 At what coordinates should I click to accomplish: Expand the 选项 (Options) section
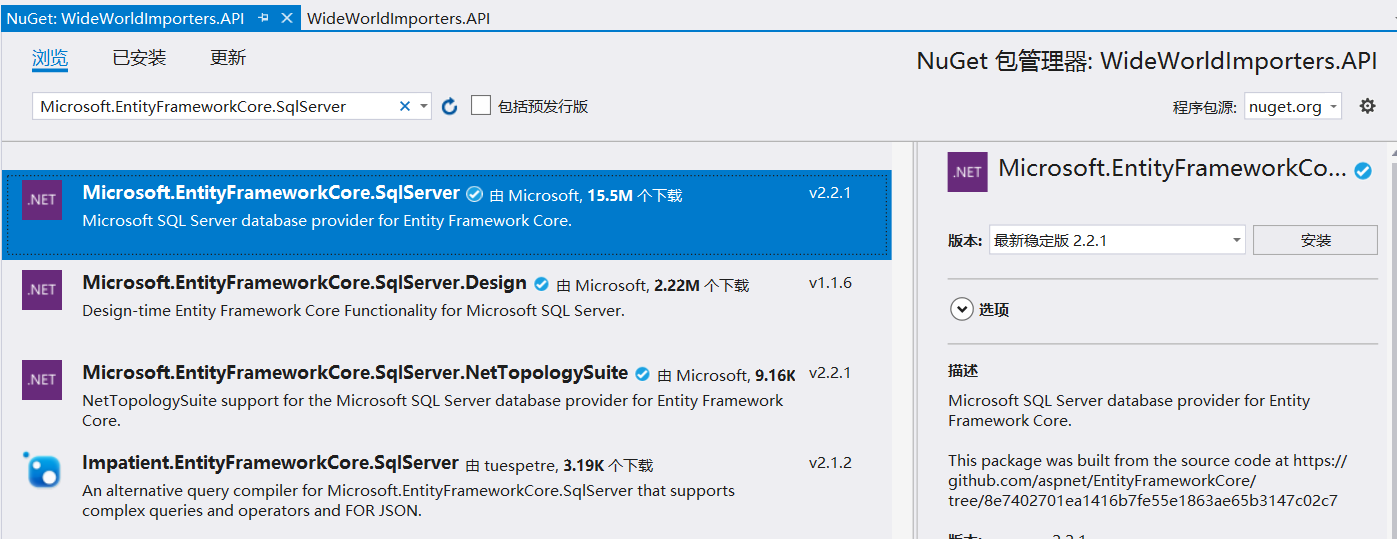point(961,310)
